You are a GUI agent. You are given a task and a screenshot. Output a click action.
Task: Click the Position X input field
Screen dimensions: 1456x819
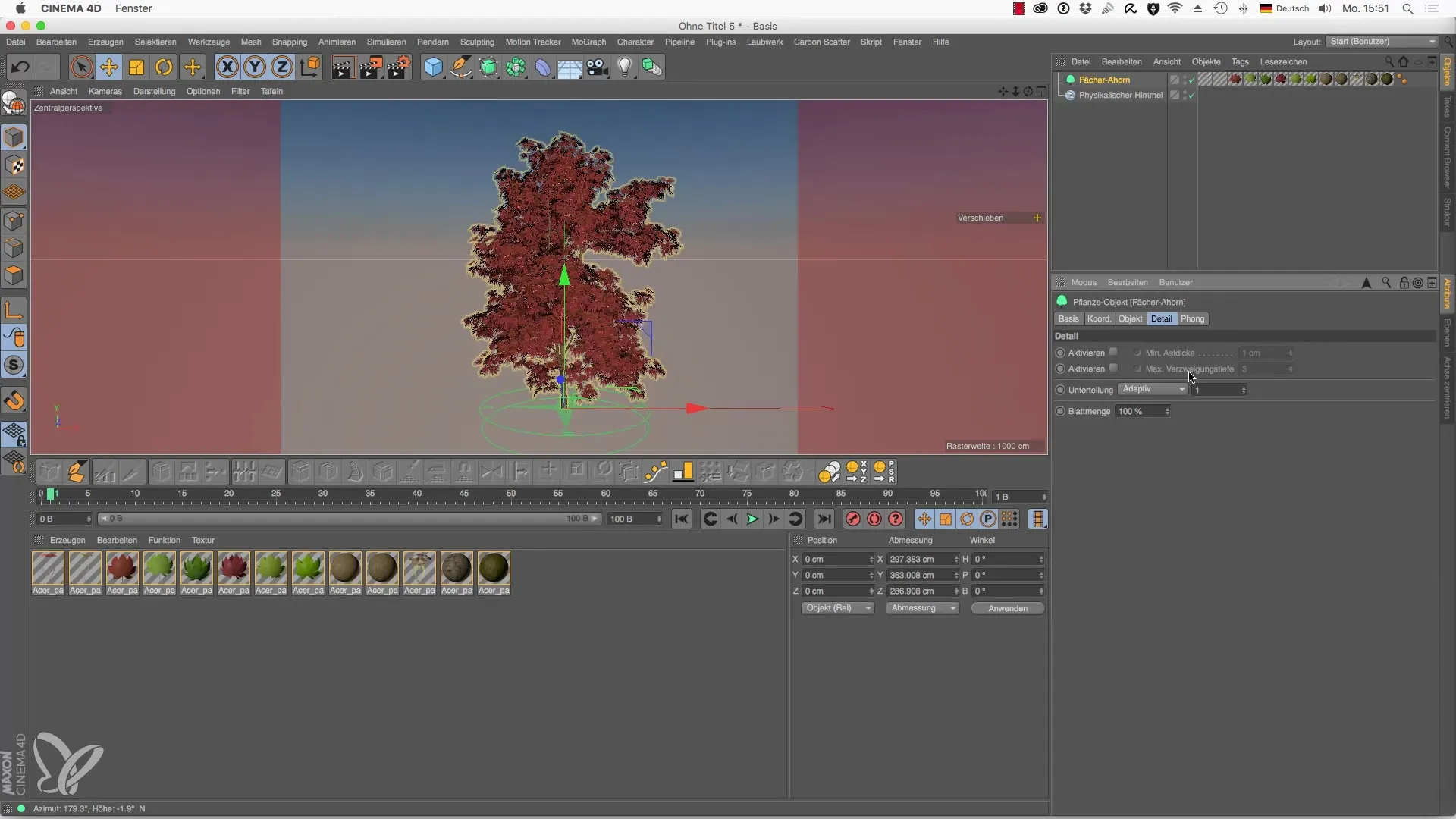(x=838, y=559)
